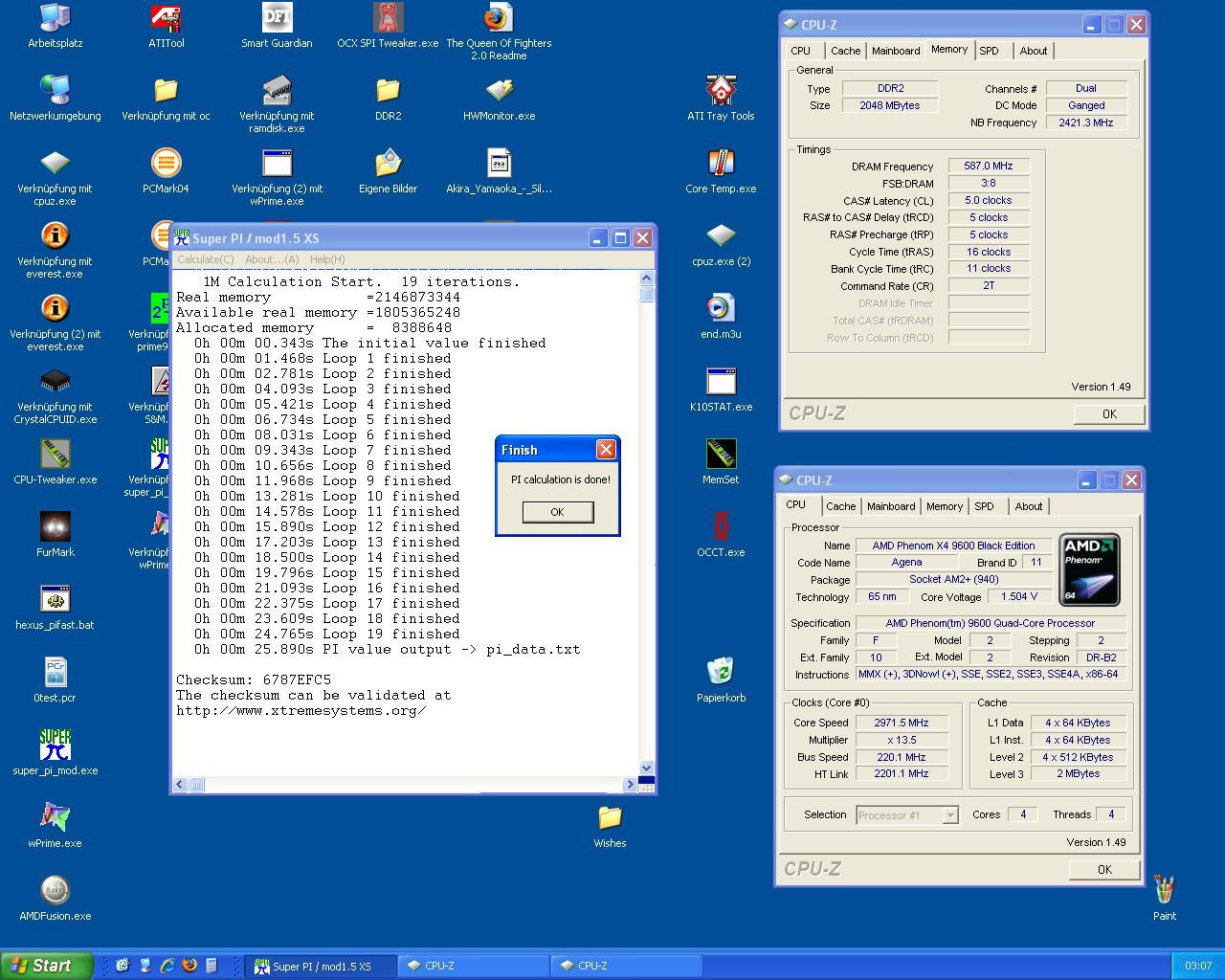Open Help(H) menu in Super PI

(326, 259)
